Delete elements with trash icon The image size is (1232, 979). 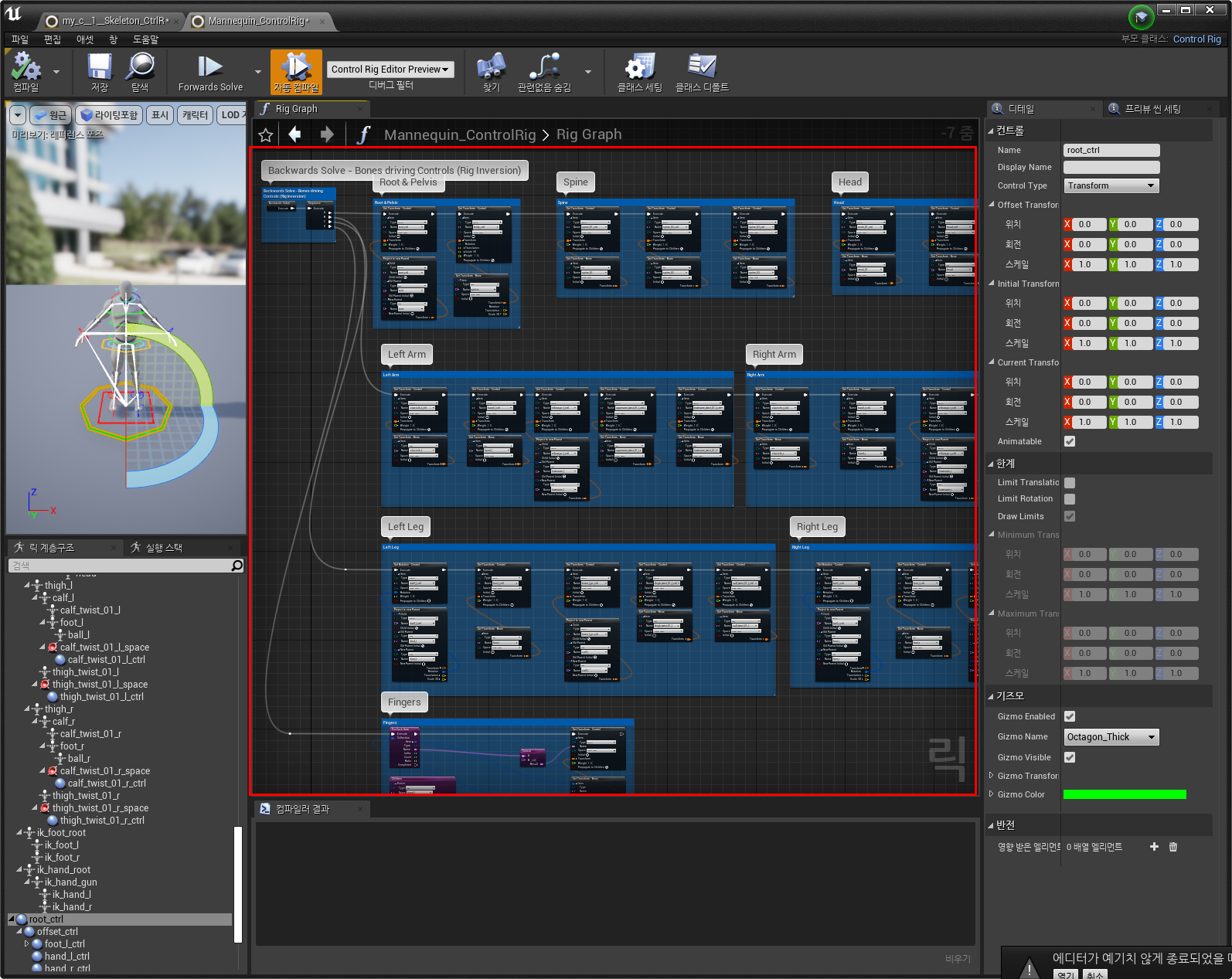1173,847
